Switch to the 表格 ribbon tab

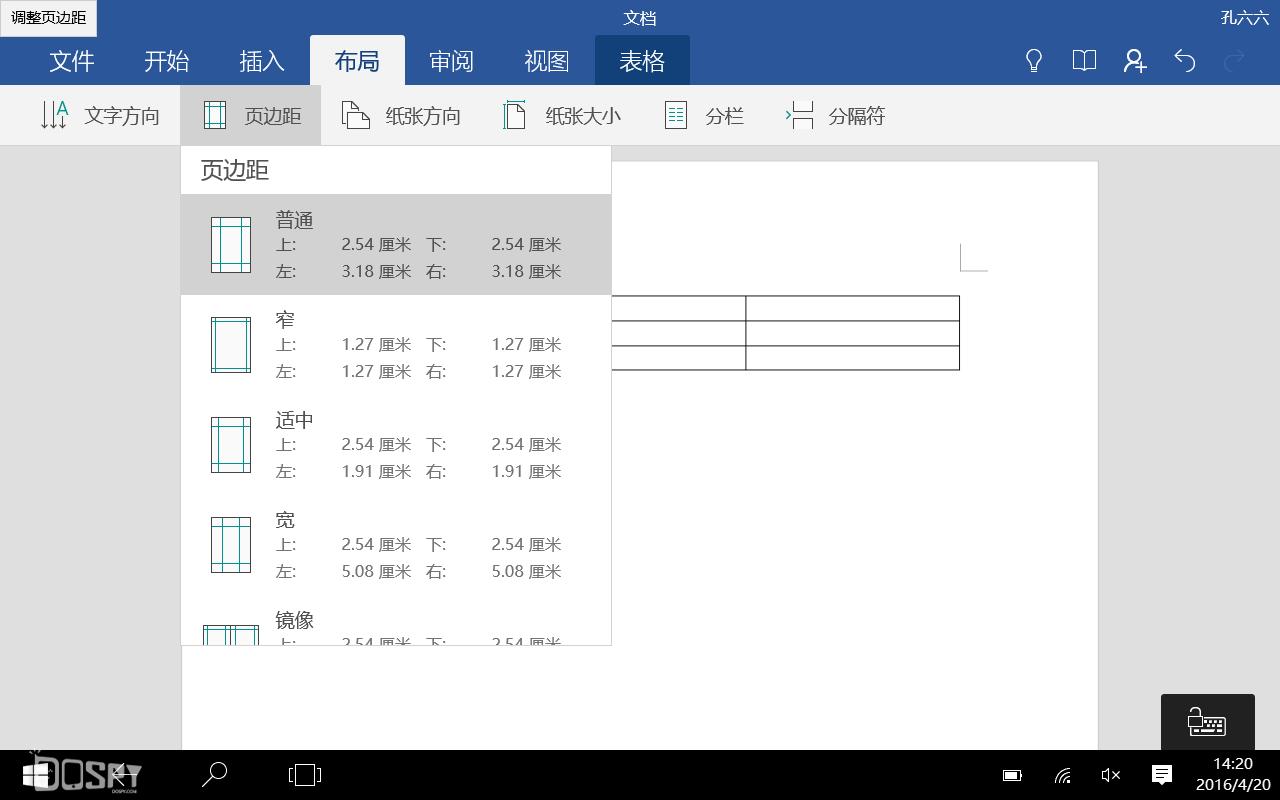[x=641, y=61]
